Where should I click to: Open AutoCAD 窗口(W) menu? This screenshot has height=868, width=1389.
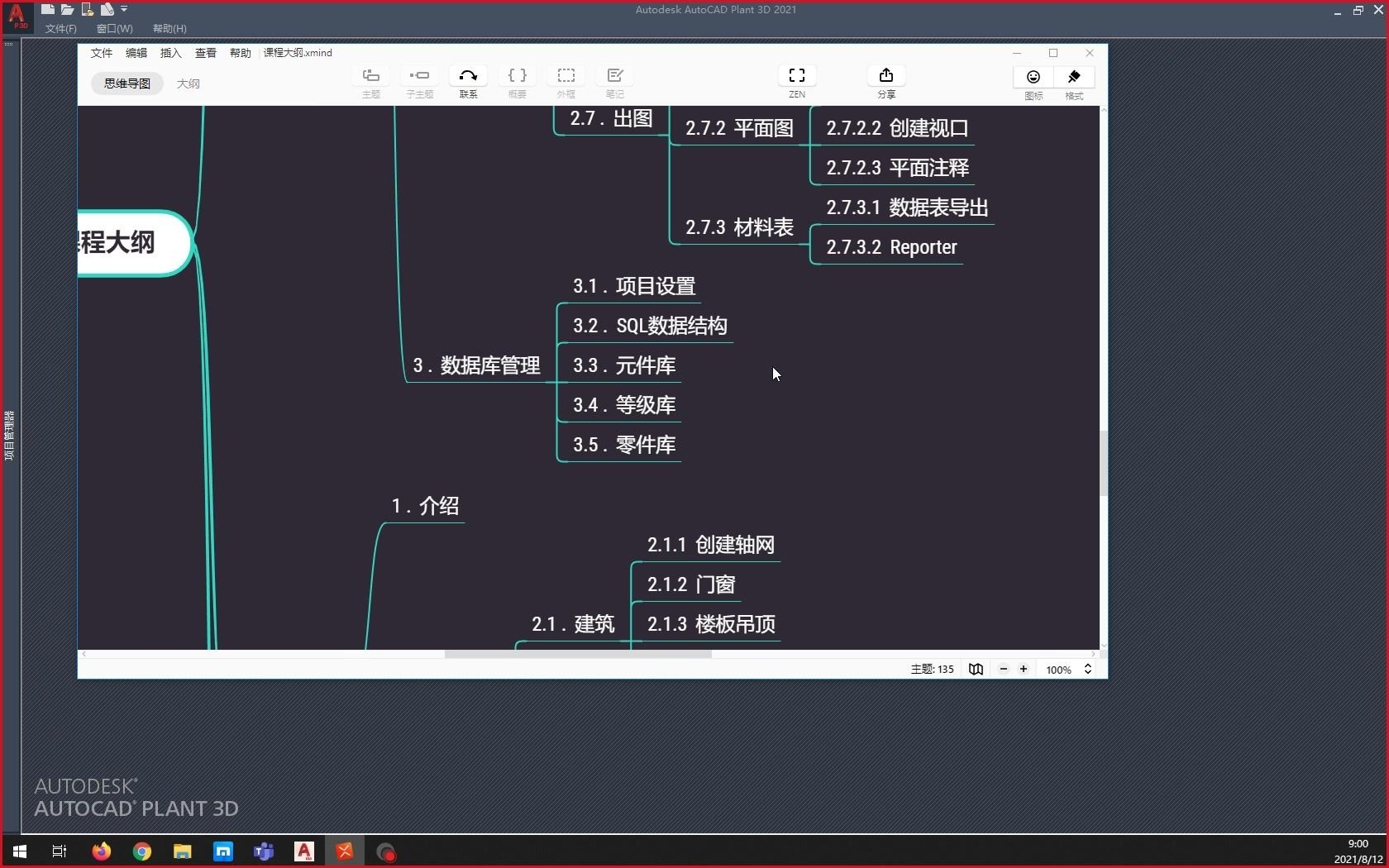click(x=114, y=29)
